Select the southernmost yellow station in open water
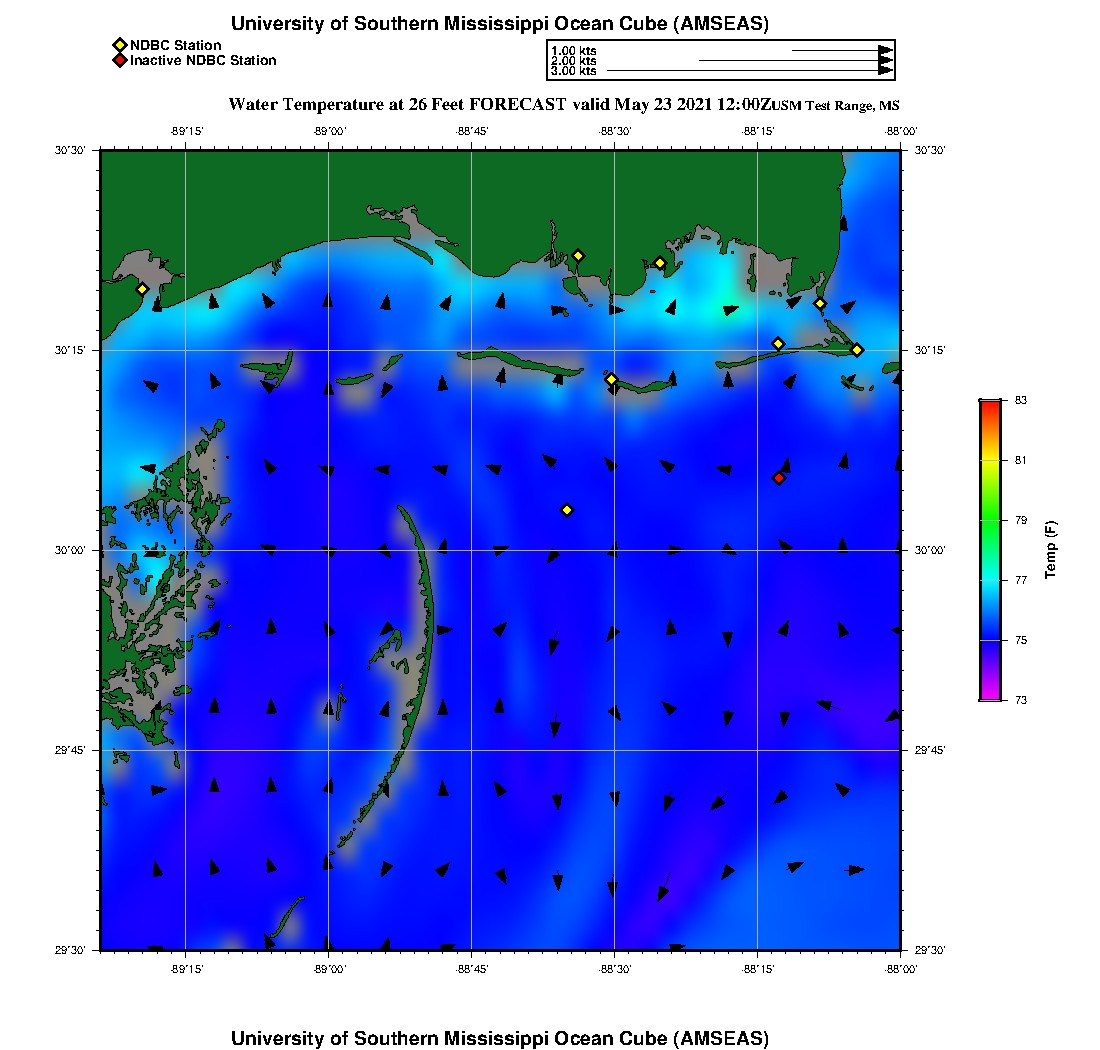 click(x=567, y=510)
